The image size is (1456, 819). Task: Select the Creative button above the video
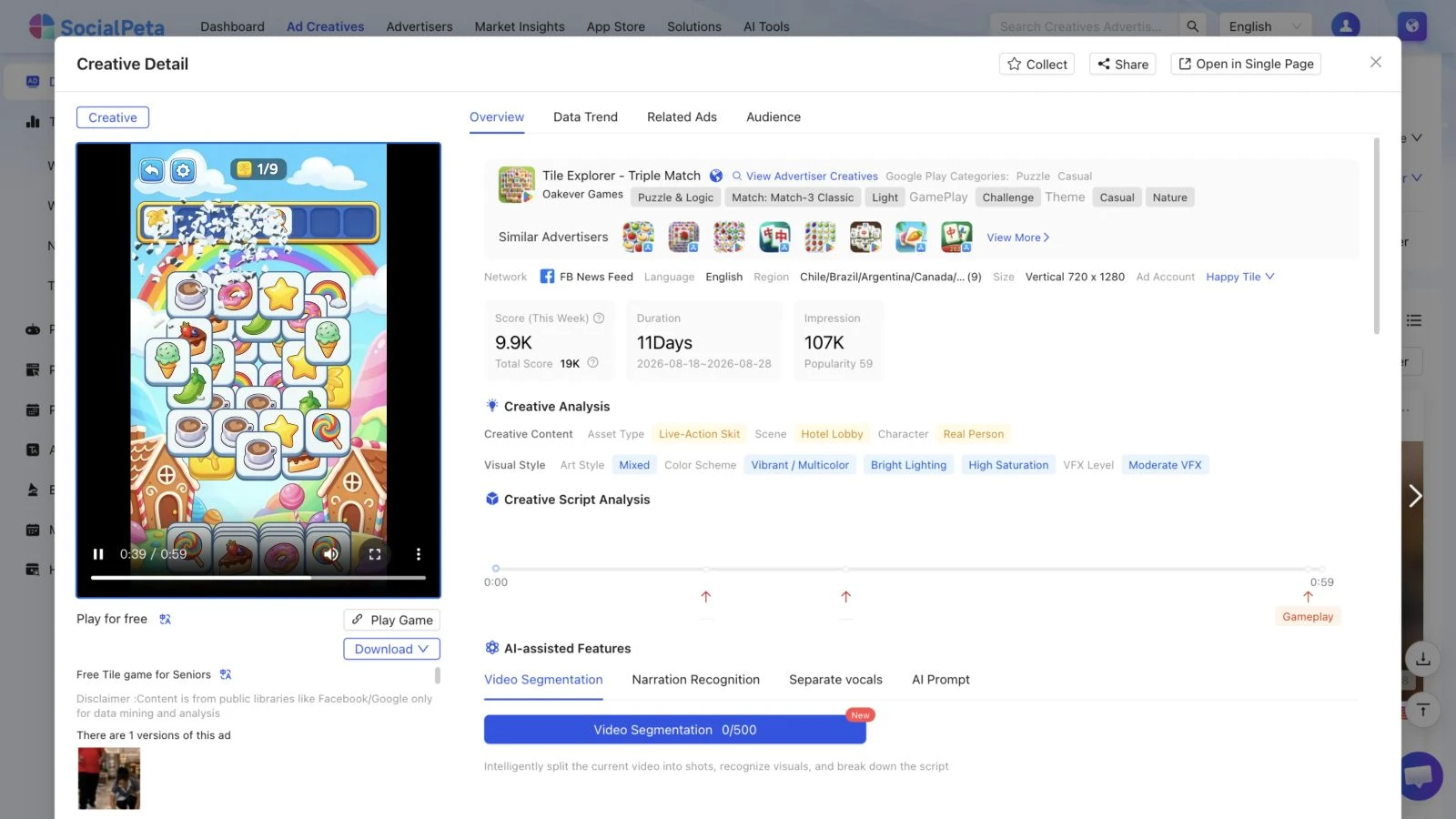(x=113, y=117)
